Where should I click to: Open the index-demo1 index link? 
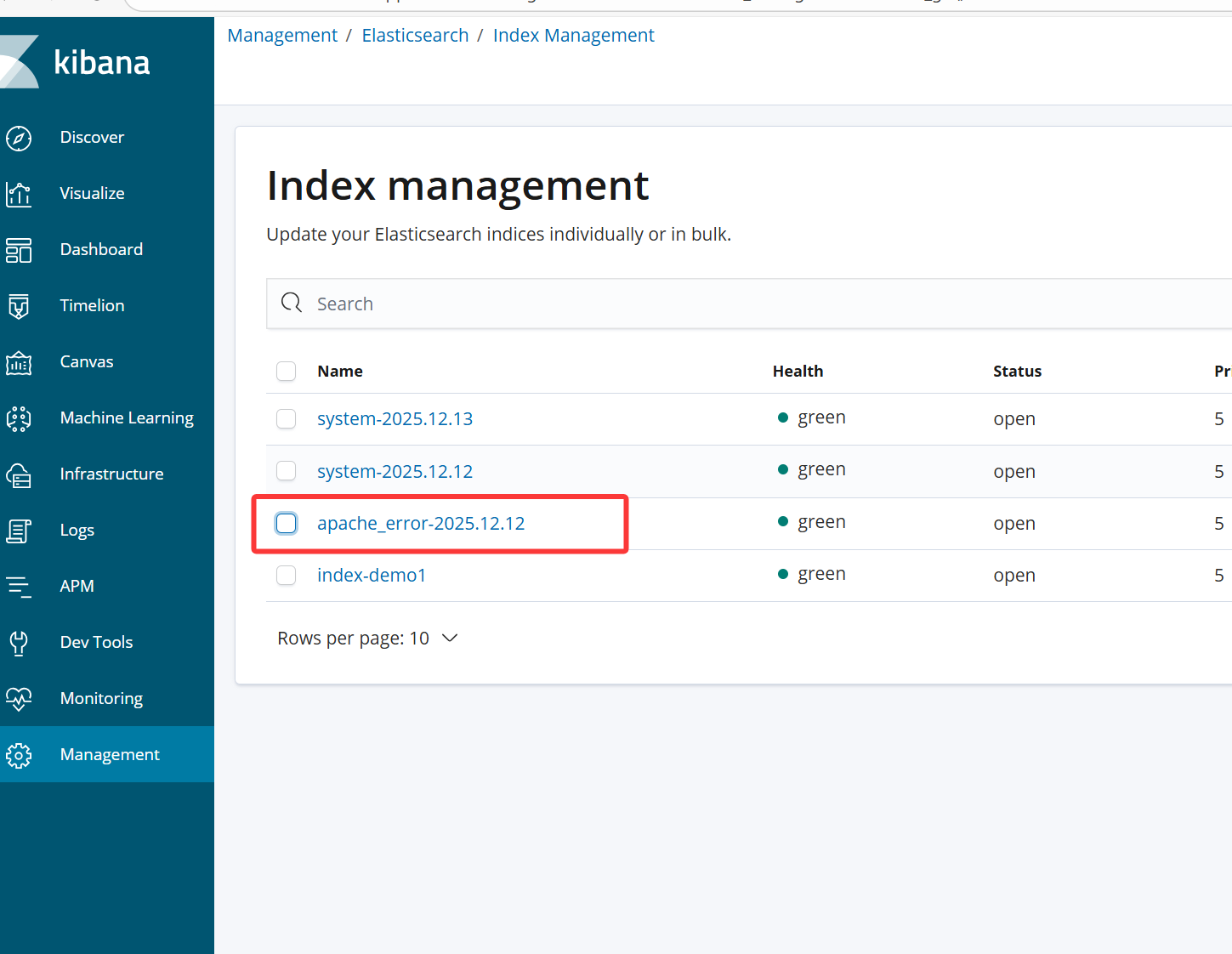click(x=372, y=576)
